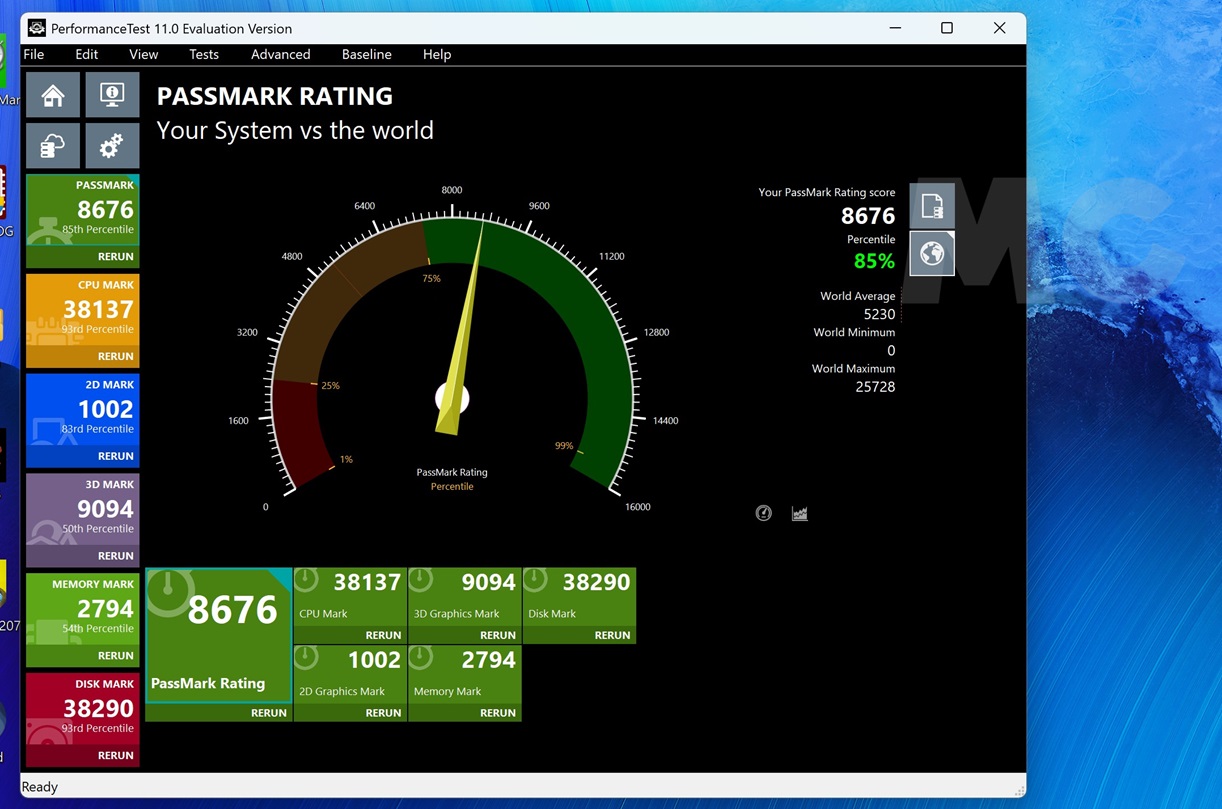Rerun the CPU Mark test in left sidebar
The width and height of the screenshot is (1222, 809).
click(115, 356)
